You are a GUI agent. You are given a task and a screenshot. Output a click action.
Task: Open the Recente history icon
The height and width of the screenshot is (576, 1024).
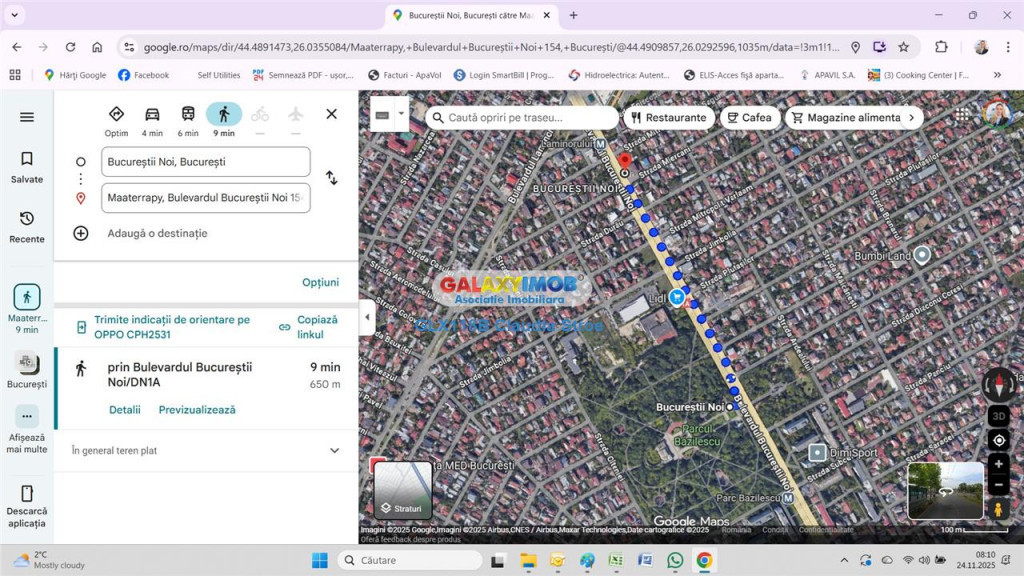coord(27,226)
